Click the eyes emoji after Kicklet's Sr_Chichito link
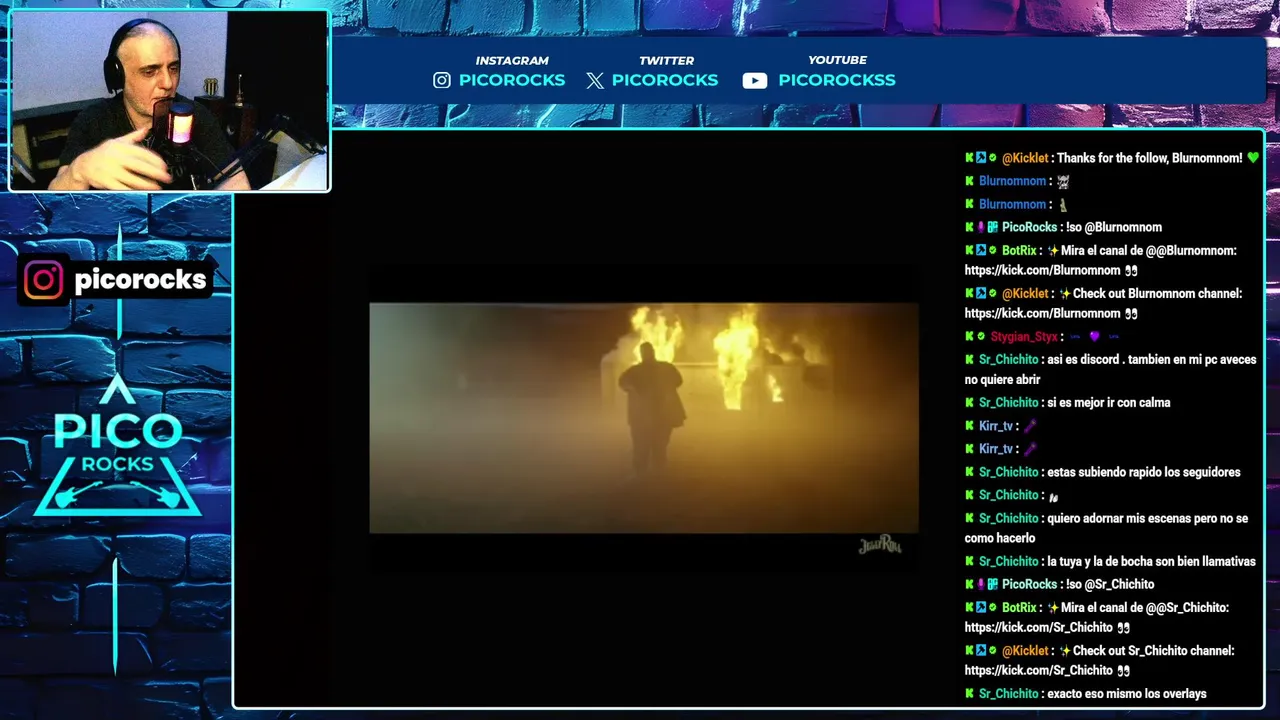The height and width of the screenshot is (720, 1280). coord(1124,671)
